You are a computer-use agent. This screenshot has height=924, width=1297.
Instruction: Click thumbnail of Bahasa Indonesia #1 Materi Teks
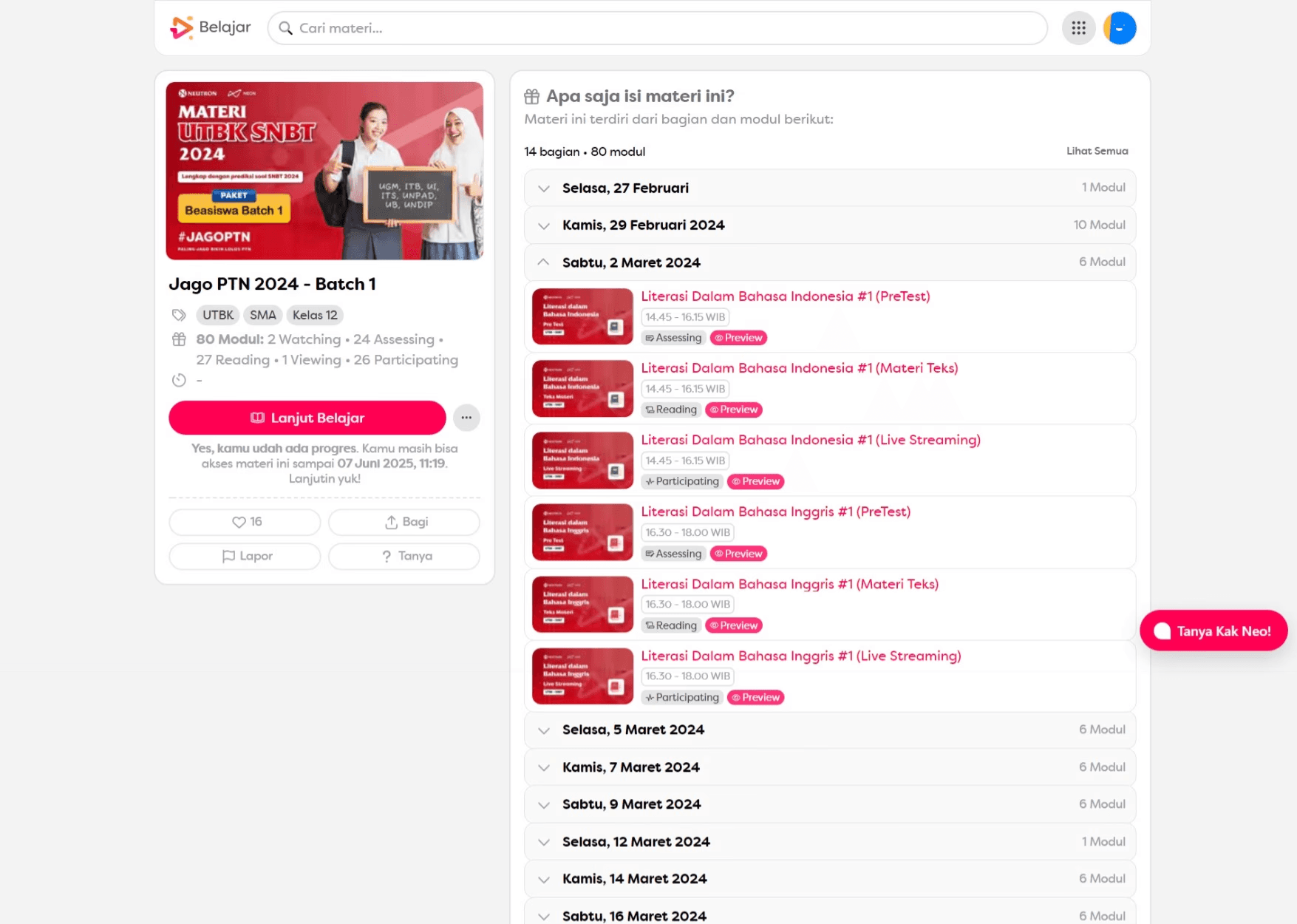click(x=582, y=389)
